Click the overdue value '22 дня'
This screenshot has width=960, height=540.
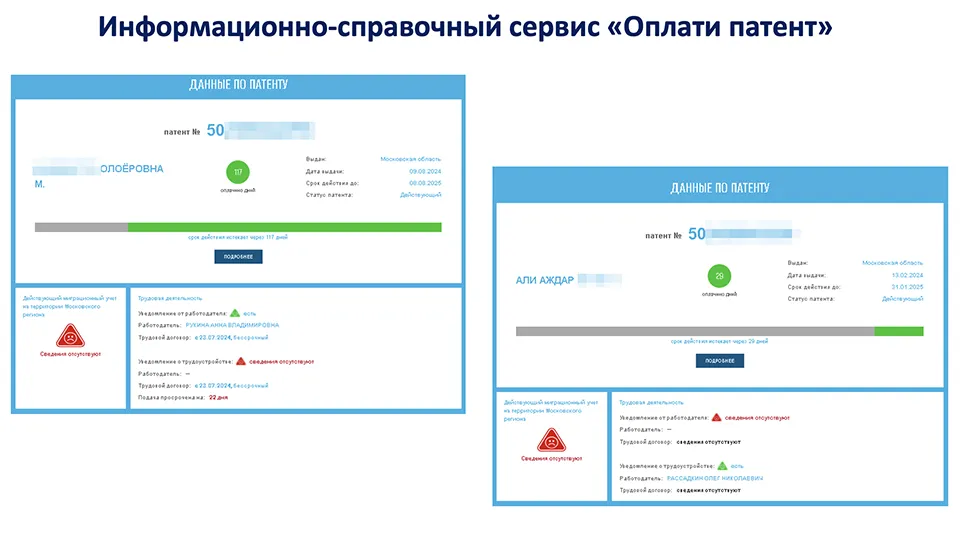pyautogui.click(x=219, y=397)
